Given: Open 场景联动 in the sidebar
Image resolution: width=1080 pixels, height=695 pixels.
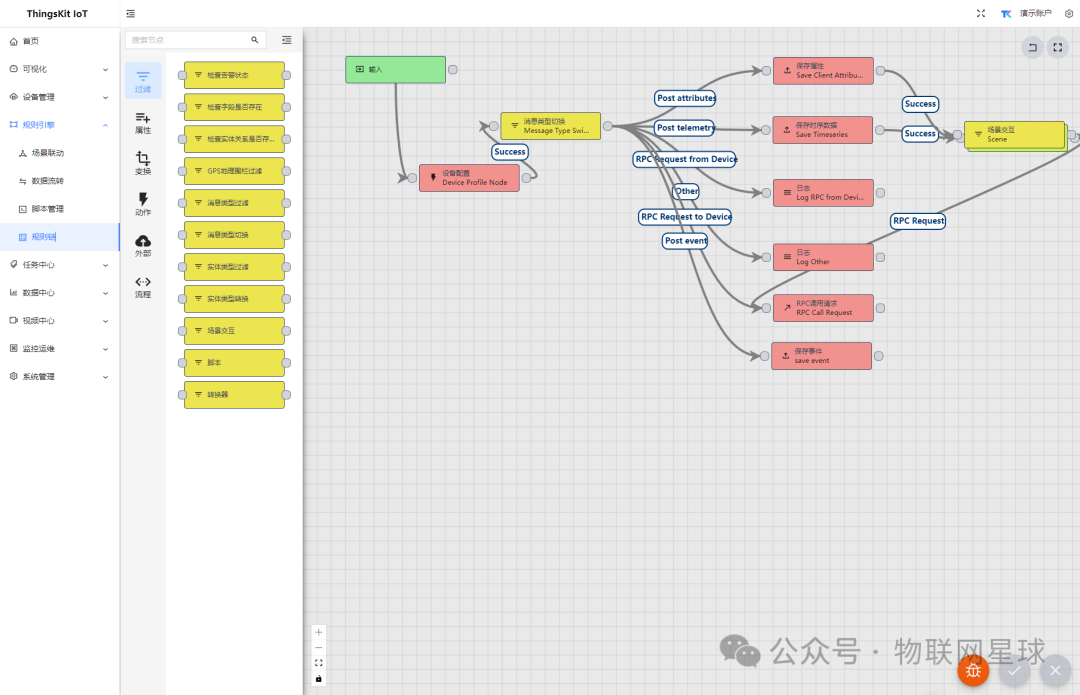Looking at the screenshot, I should click(x=47, y=153).
